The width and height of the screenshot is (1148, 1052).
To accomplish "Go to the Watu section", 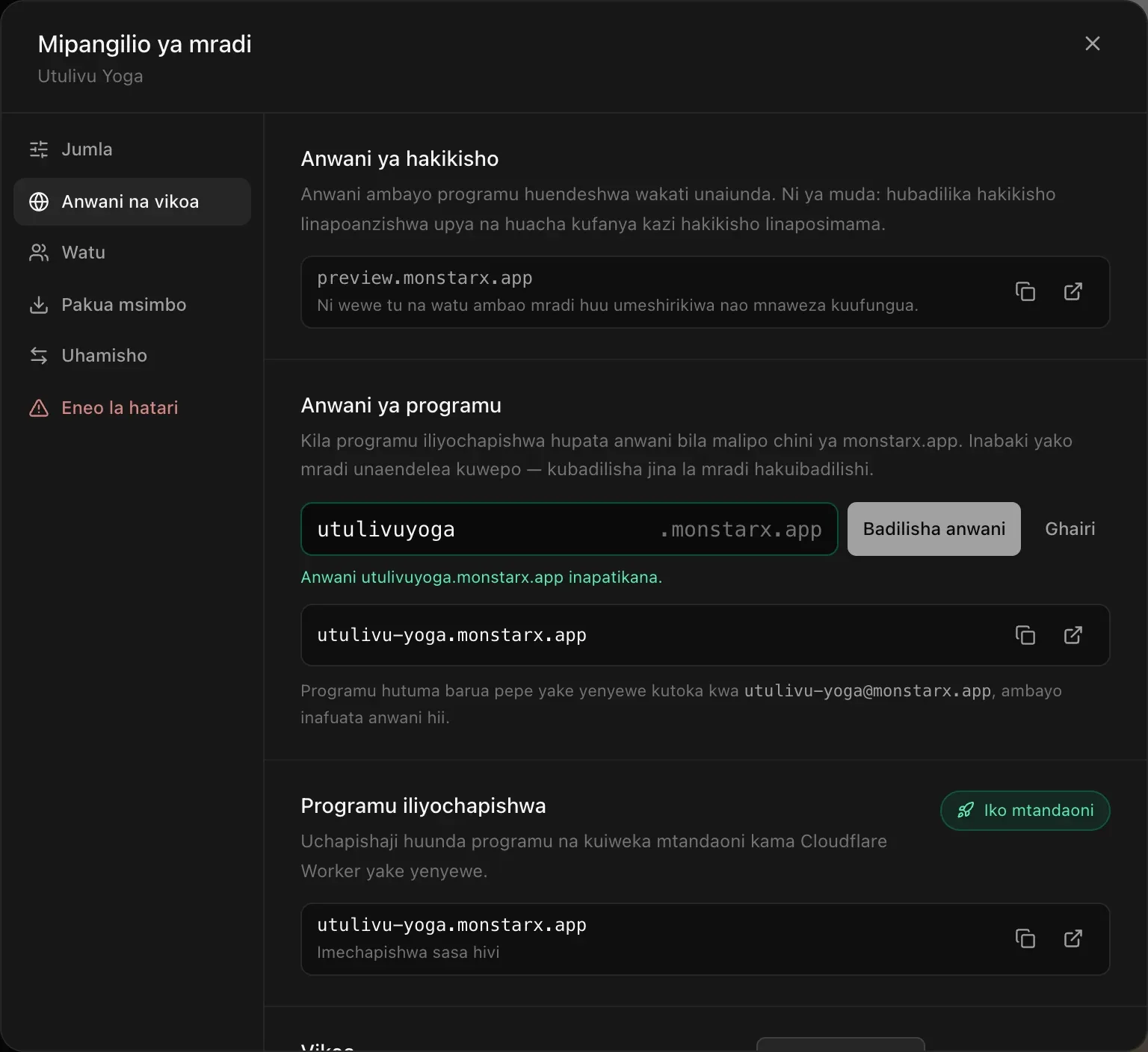I will (132, 253).
